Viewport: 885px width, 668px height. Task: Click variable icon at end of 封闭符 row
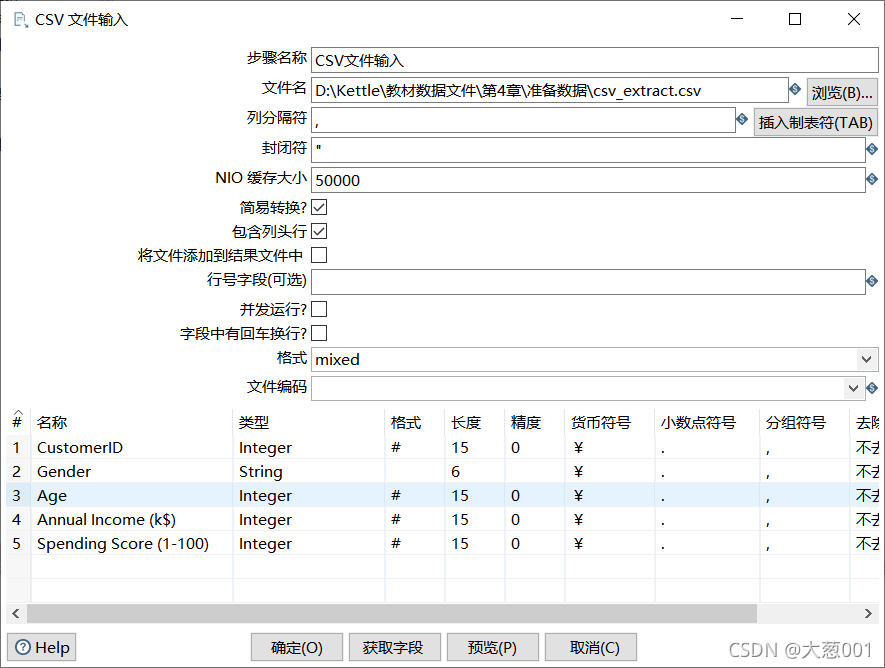(872, 148)
